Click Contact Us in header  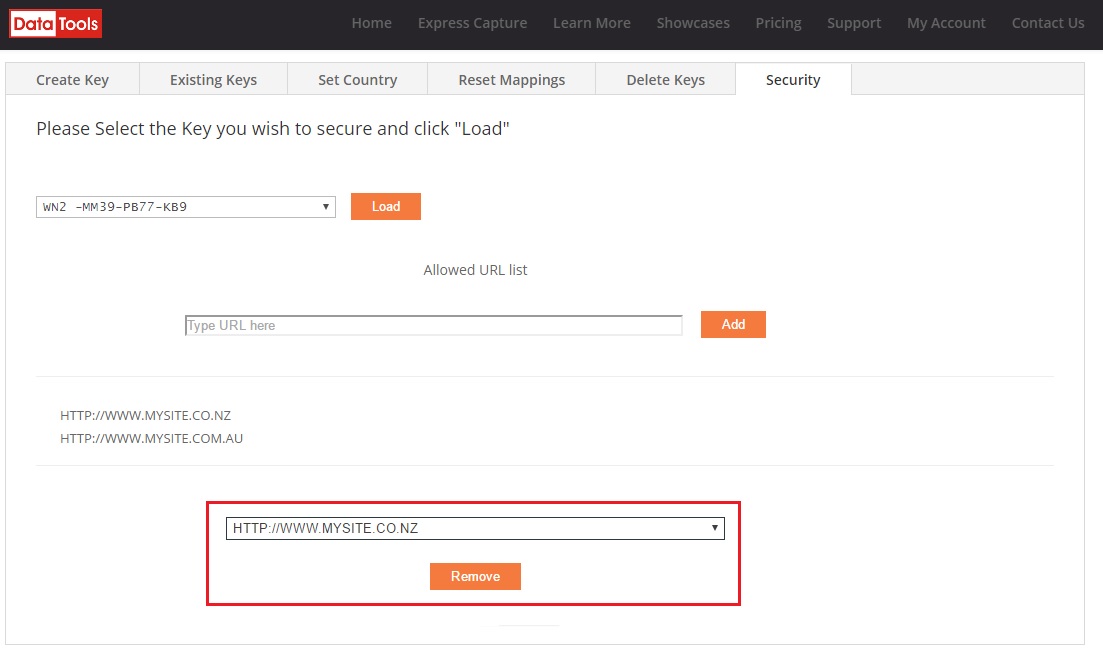pyautogui.click(x=1047, y=23)
